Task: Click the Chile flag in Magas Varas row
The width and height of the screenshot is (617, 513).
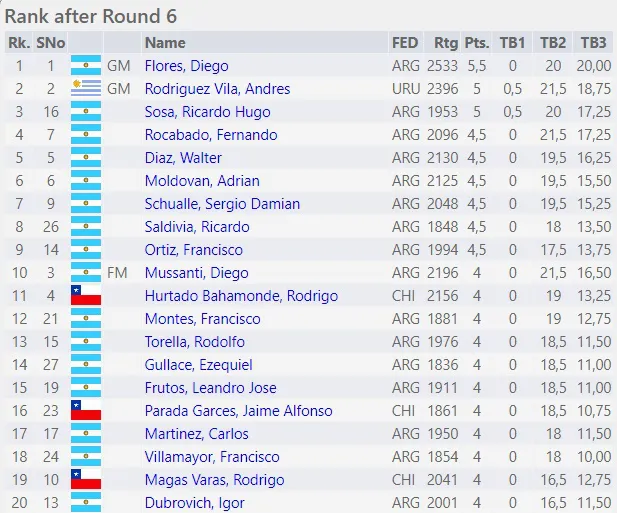Action: click(x=86, y=480)
